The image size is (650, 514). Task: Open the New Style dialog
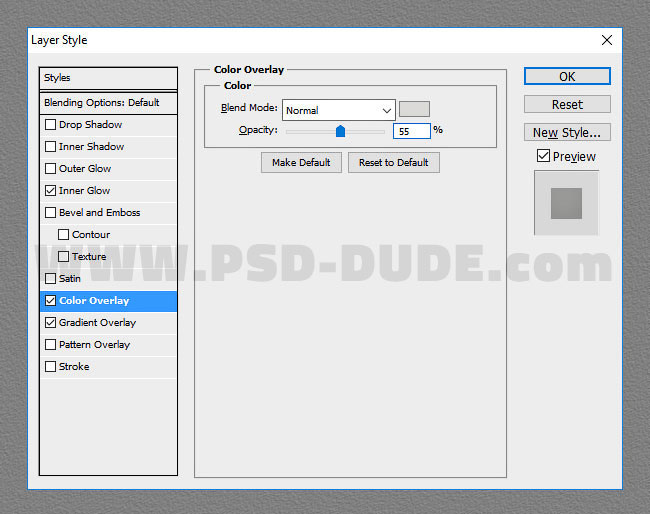point(567,133)
